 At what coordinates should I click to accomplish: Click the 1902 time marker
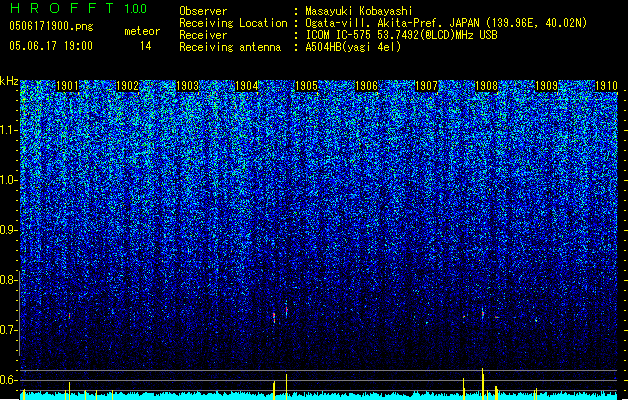point(127,86)
